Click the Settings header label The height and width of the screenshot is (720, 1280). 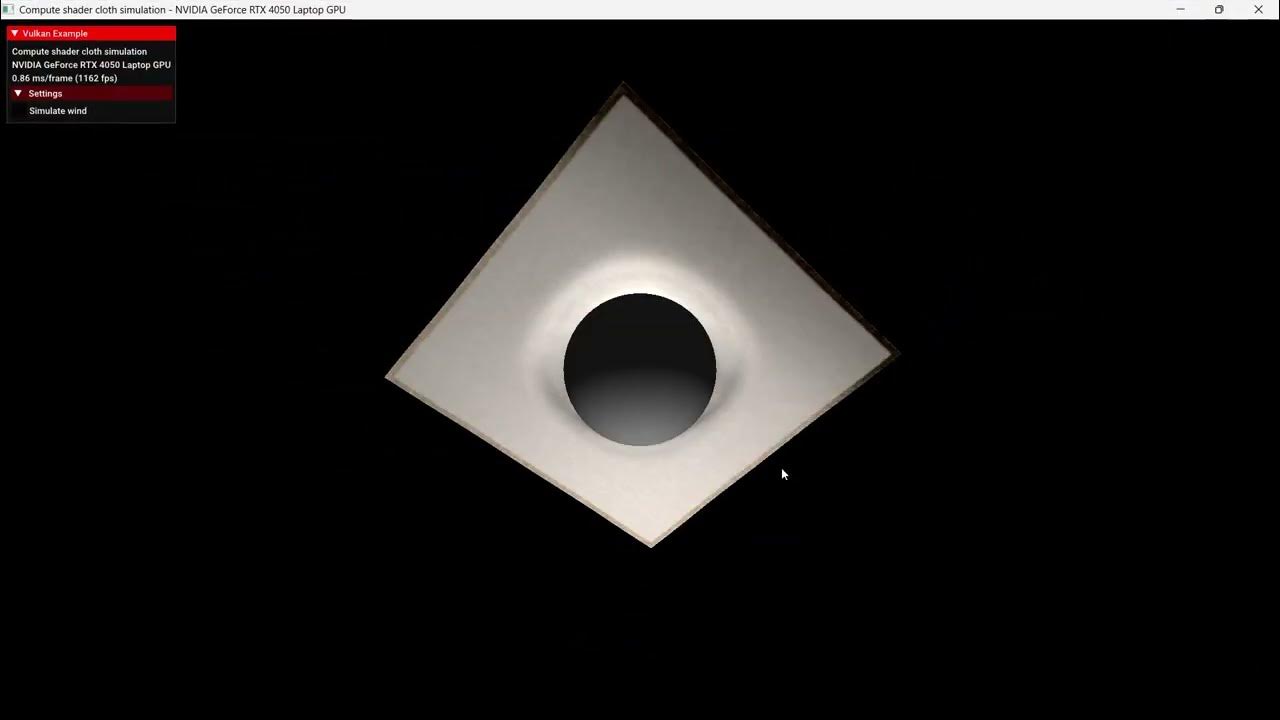point(45,93)
